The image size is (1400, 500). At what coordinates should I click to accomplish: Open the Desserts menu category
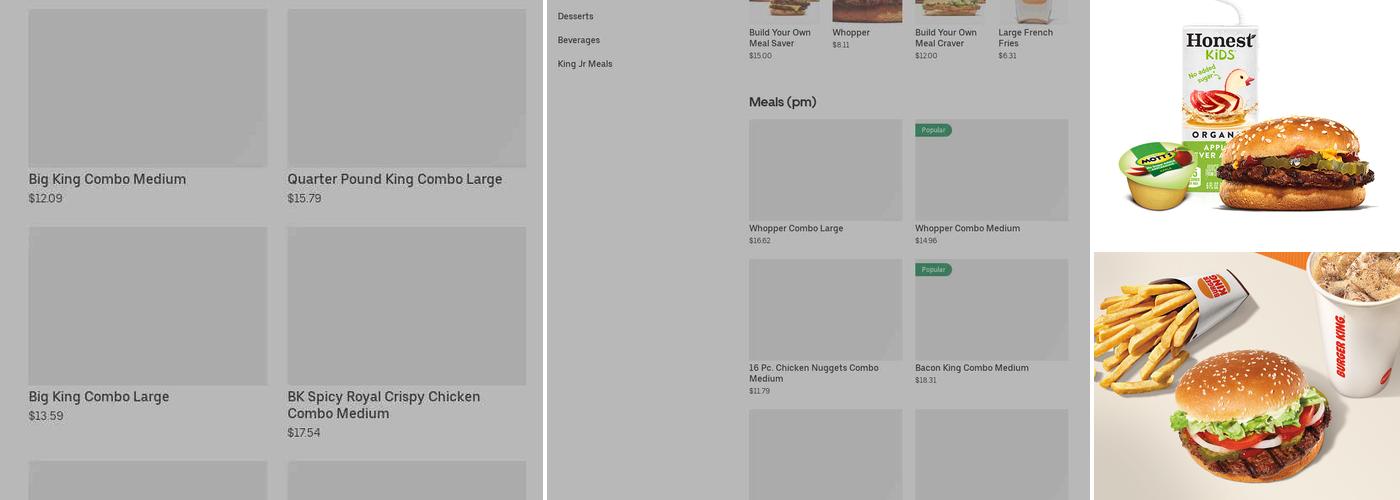(575, 16)
